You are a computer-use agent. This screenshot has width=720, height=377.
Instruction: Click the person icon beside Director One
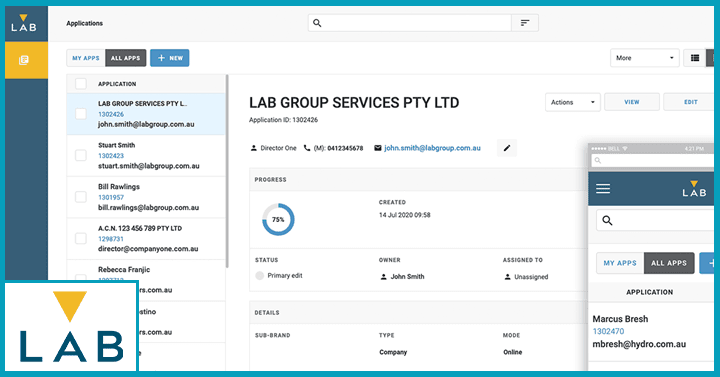click(253, 148)
